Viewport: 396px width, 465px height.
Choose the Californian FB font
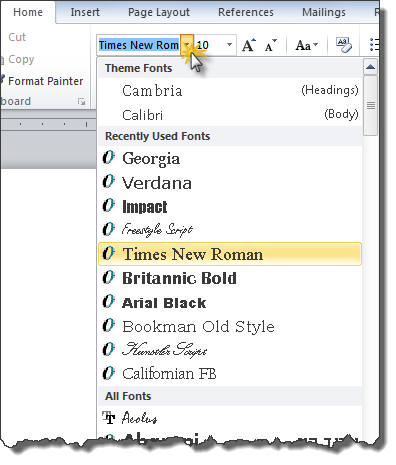point(230,374)
